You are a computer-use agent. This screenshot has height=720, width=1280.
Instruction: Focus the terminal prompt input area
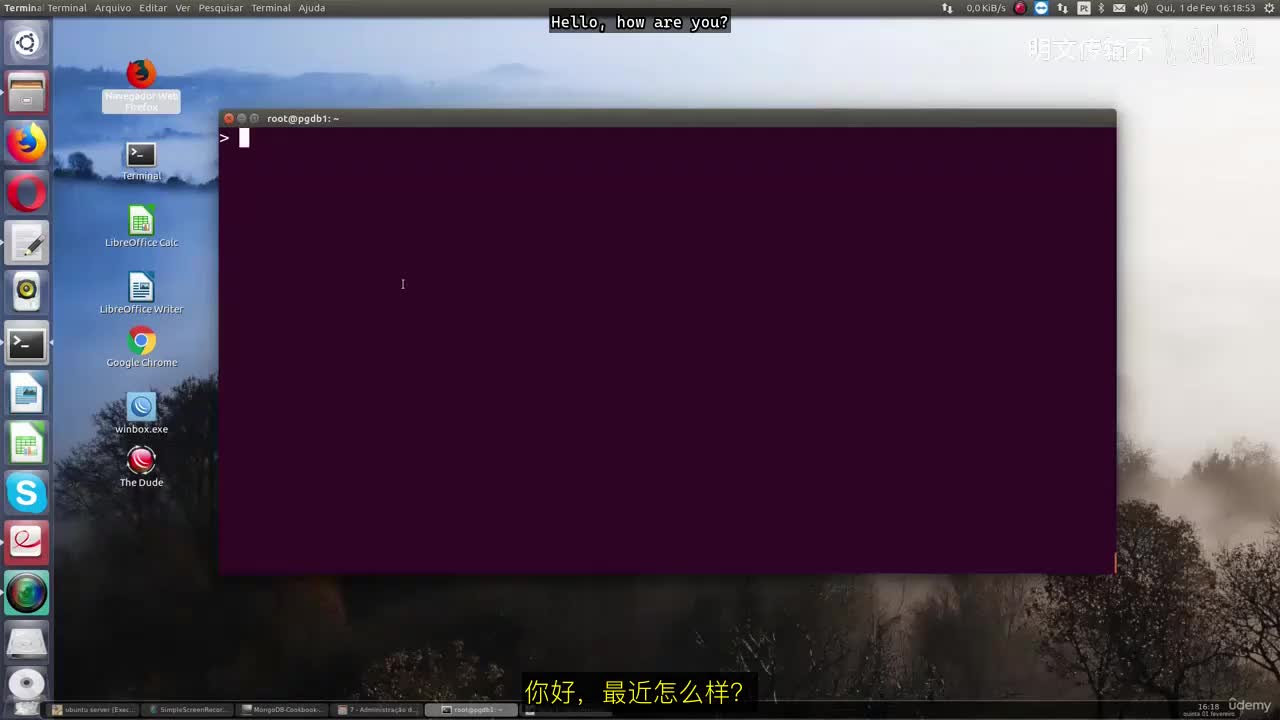tap(667, 350)
